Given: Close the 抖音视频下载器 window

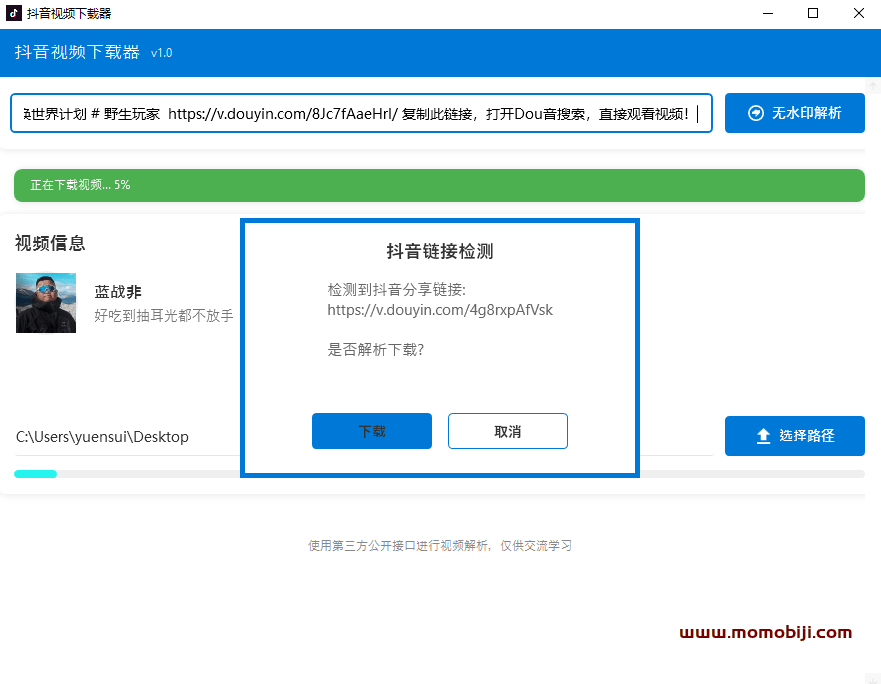Looking at the screenshot, I should tap(859, 13).
